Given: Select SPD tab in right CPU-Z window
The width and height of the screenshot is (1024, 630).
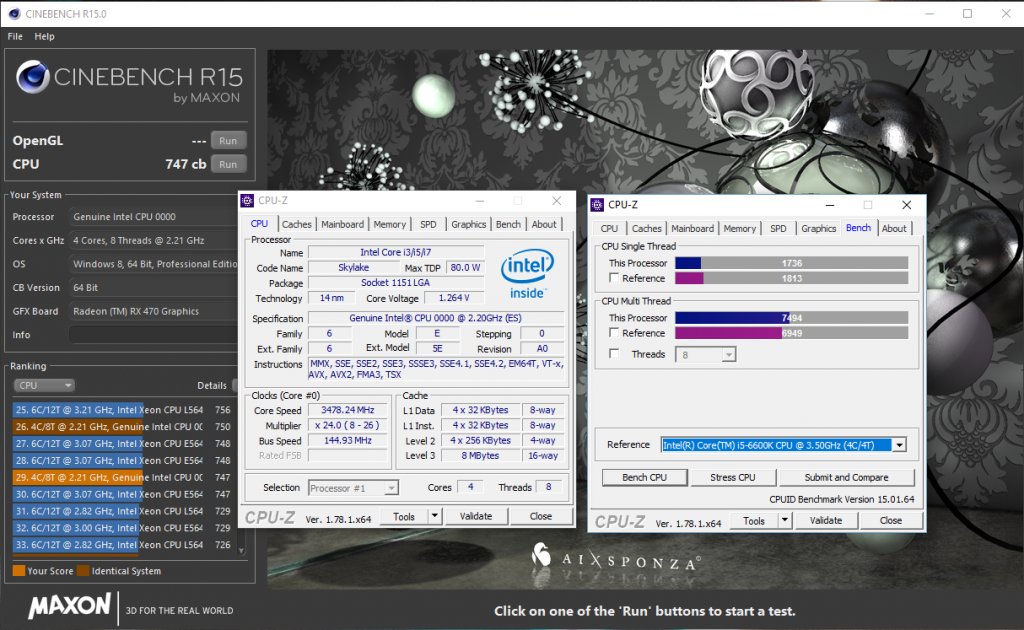Looking at the screenshot, I should coord(778,228).
